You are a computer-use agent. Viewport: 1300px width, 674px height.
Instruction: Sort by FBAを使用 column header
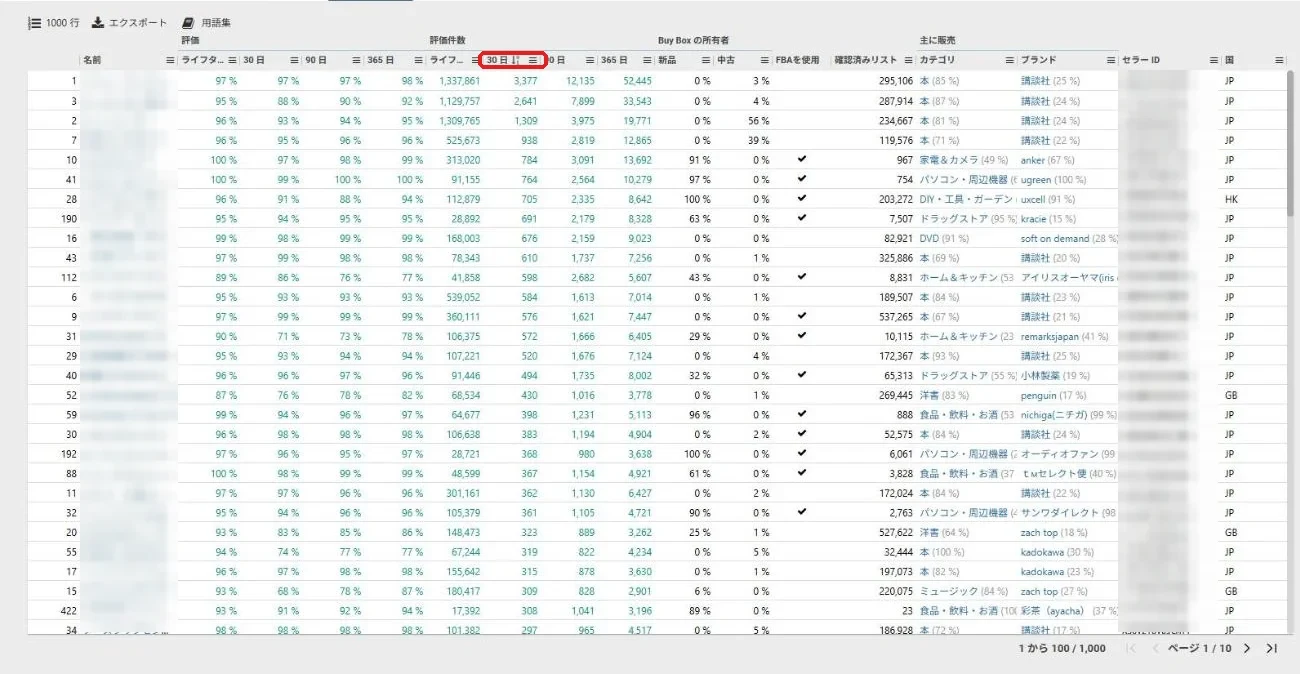tap(797, 60)
